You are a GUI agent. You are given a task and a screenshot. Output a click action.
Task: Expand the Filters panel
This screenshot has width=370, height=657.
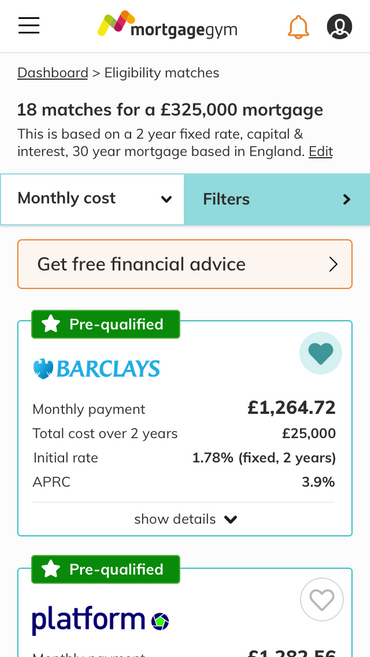click(x=277, y=199)
